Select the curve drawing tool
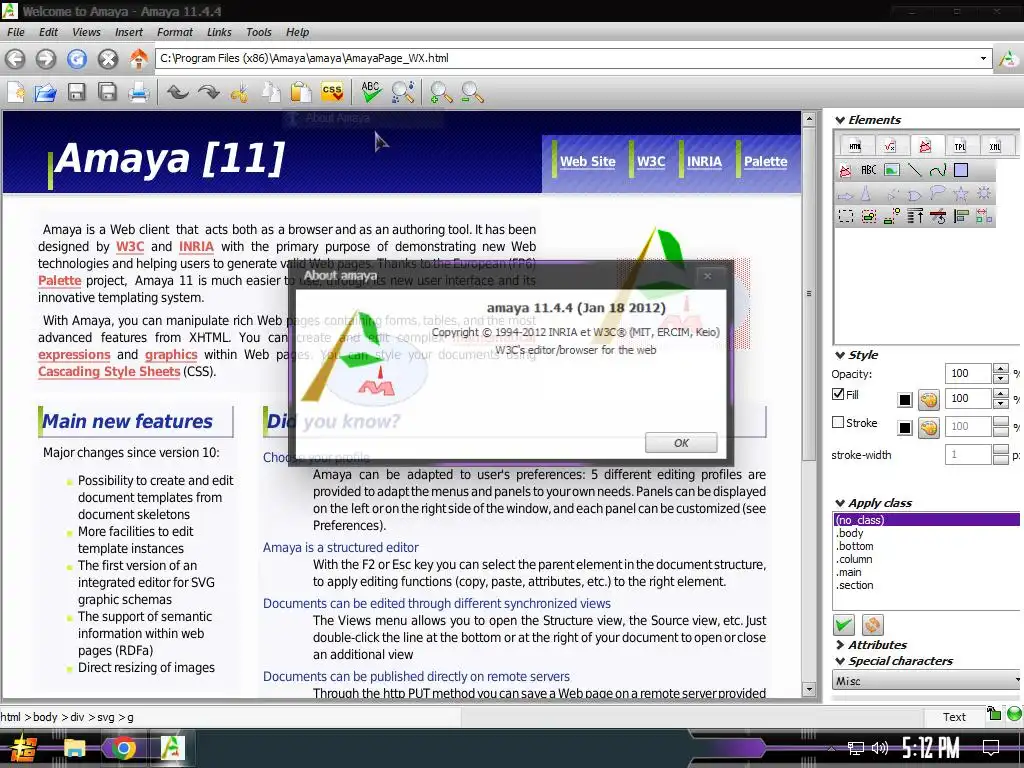 pyautogui.click(x=938, y=170)
